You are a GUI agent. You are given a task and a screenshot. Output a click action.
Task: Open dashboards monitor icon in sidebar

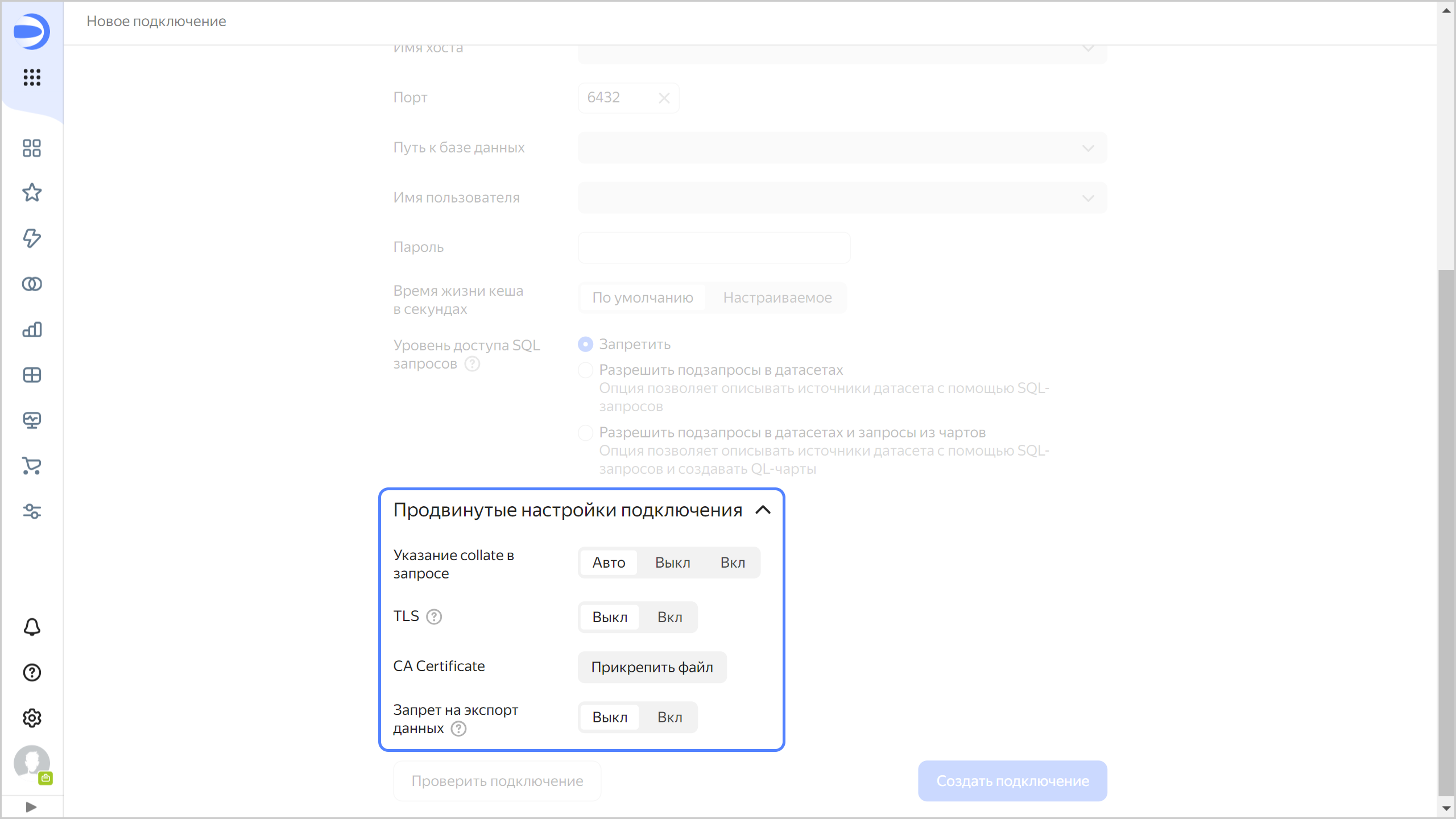click(32, 420)
